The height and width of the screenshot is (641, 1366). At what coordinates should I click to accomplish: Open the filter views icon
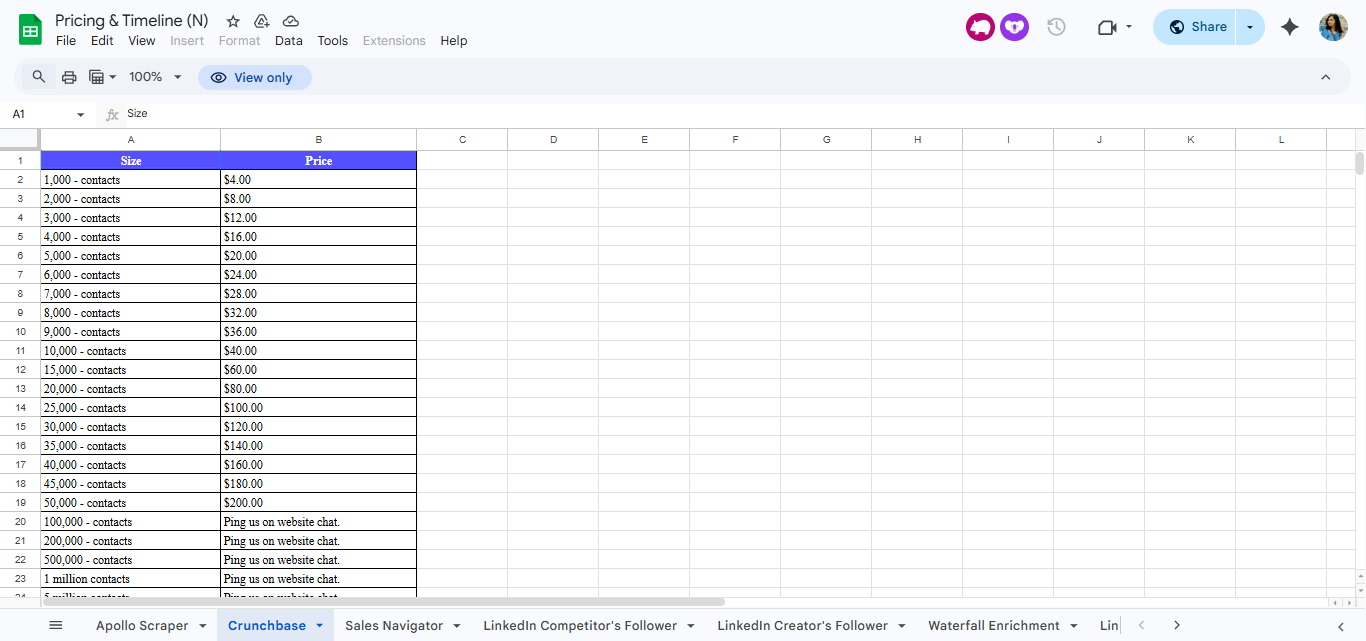(103, 77)
